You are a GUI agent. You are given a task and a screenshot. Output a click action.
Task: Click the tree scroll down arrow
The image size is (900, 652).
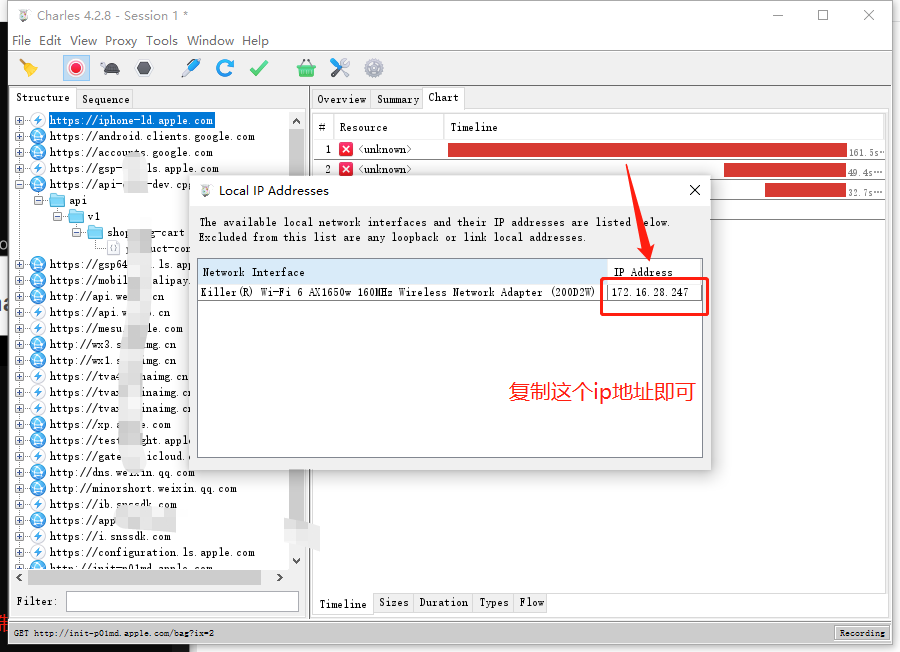coord(296,561)
